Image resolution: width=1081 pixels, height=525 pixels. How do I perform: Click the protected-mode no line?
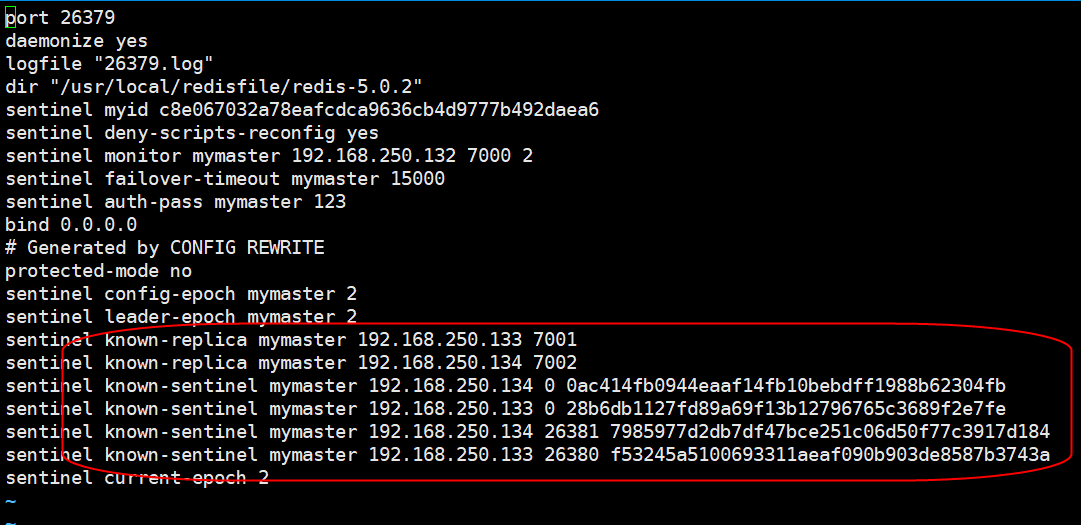click(x=98, y=271)
